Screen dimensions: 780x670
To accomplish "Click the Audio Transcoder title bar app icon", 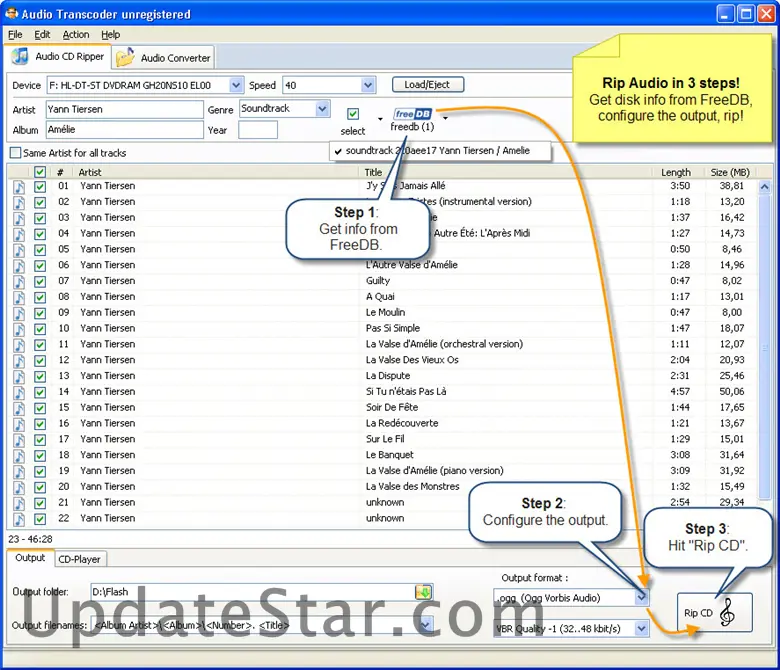I will coord(11,13).
